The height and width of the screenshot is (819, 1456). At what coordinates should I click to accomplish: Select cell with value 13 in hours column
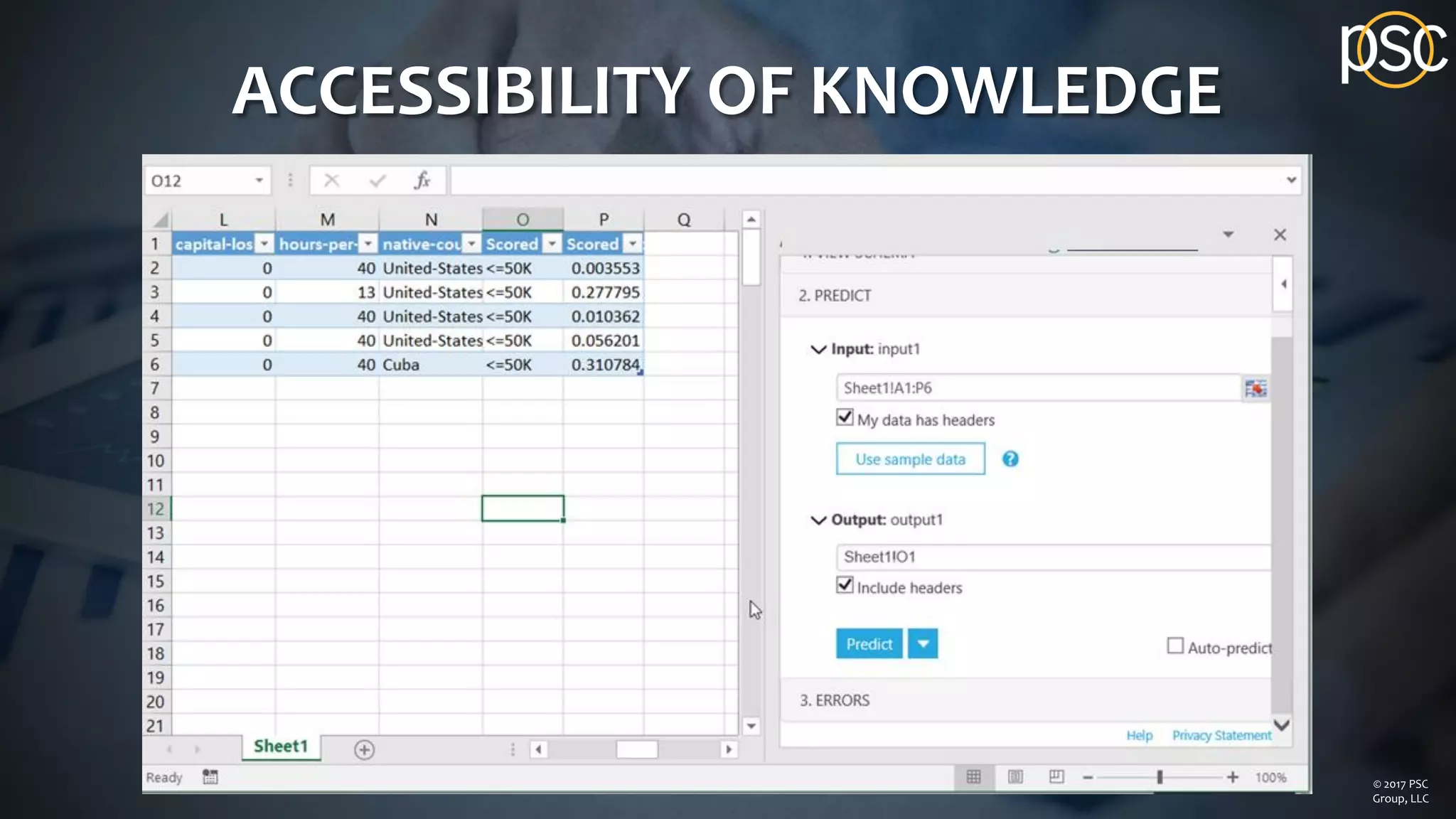327,292
